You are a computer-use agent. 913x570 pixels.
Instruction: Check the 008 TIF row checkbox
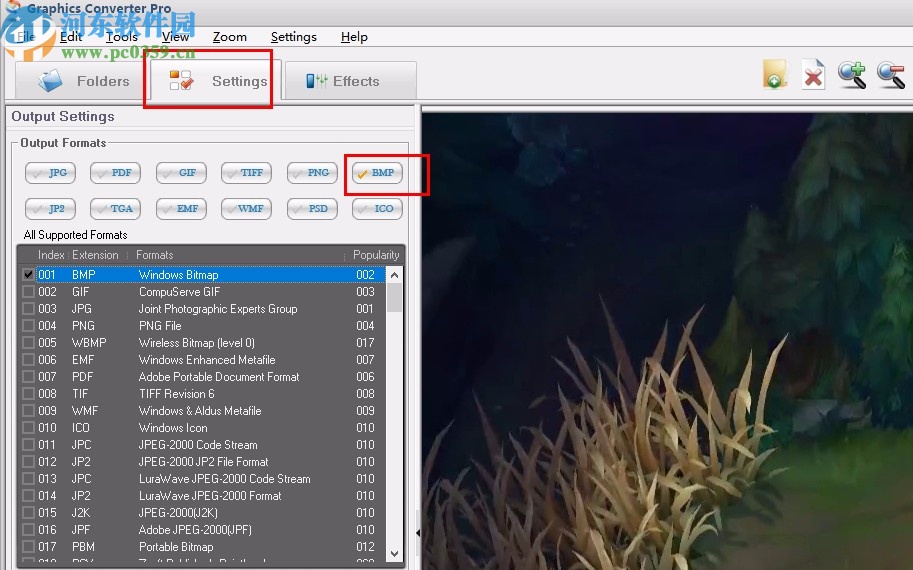28,394
